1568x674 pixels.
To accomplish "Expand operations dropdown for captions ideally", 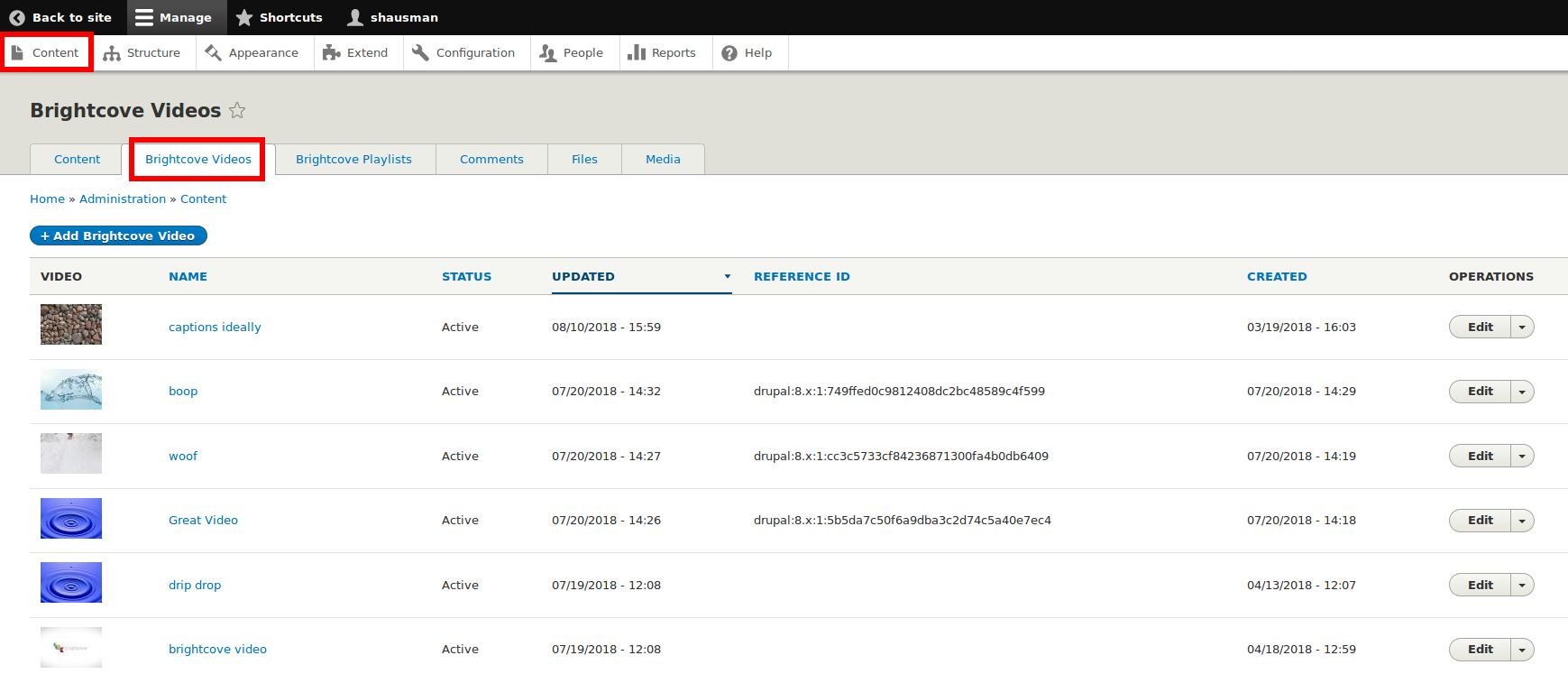I will pos(1522,327).
